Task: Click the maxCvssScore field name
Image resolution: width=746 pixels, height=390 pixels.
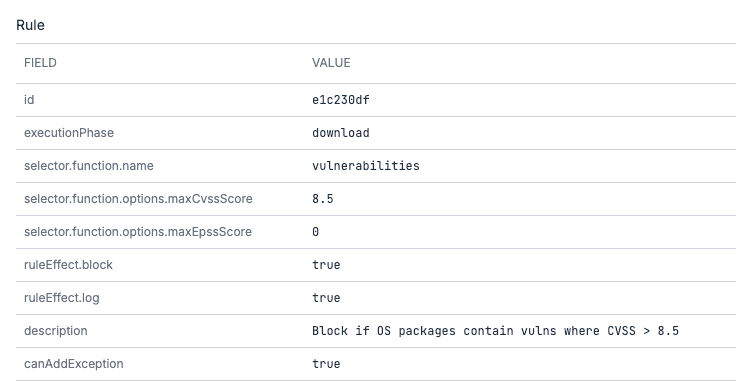Action: (x=138, y=199)
